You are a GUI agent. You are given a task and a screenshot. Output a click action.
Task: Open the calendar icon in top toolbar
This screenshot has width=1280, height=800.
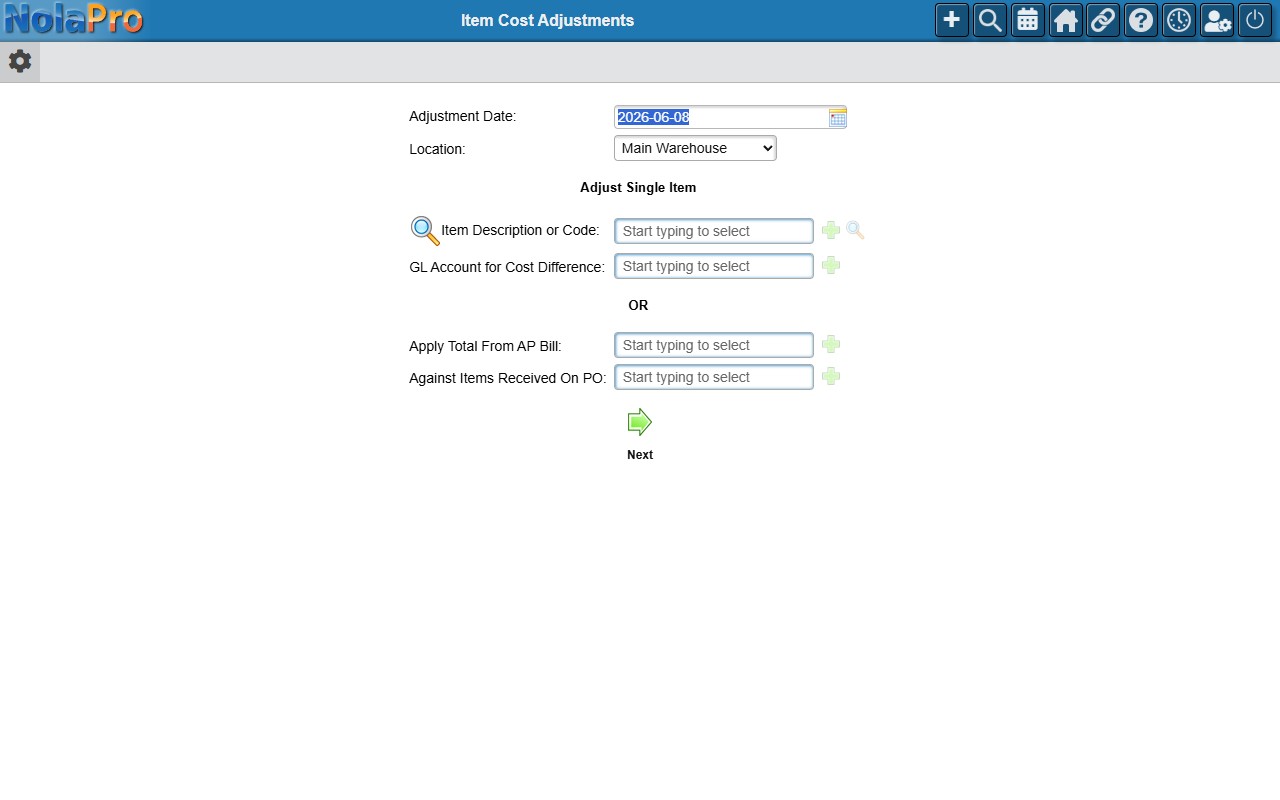pyautogui.click(x=1028, y=20)
